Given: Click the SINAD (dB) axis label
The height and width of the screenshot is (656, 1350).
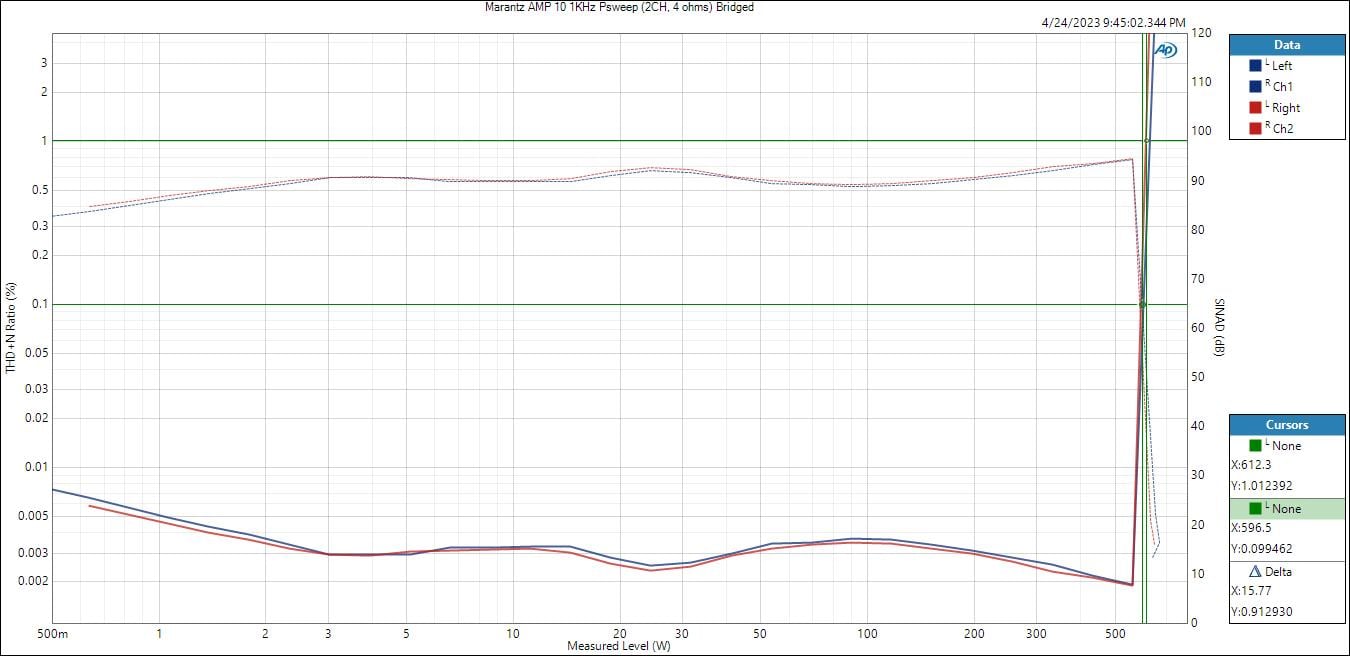Looking at the screenshot, I should [x=1219, y=327].
